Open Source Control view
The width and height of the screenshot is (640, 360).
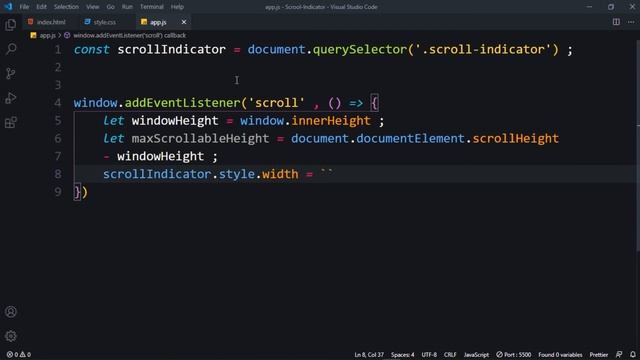(11, 74)
